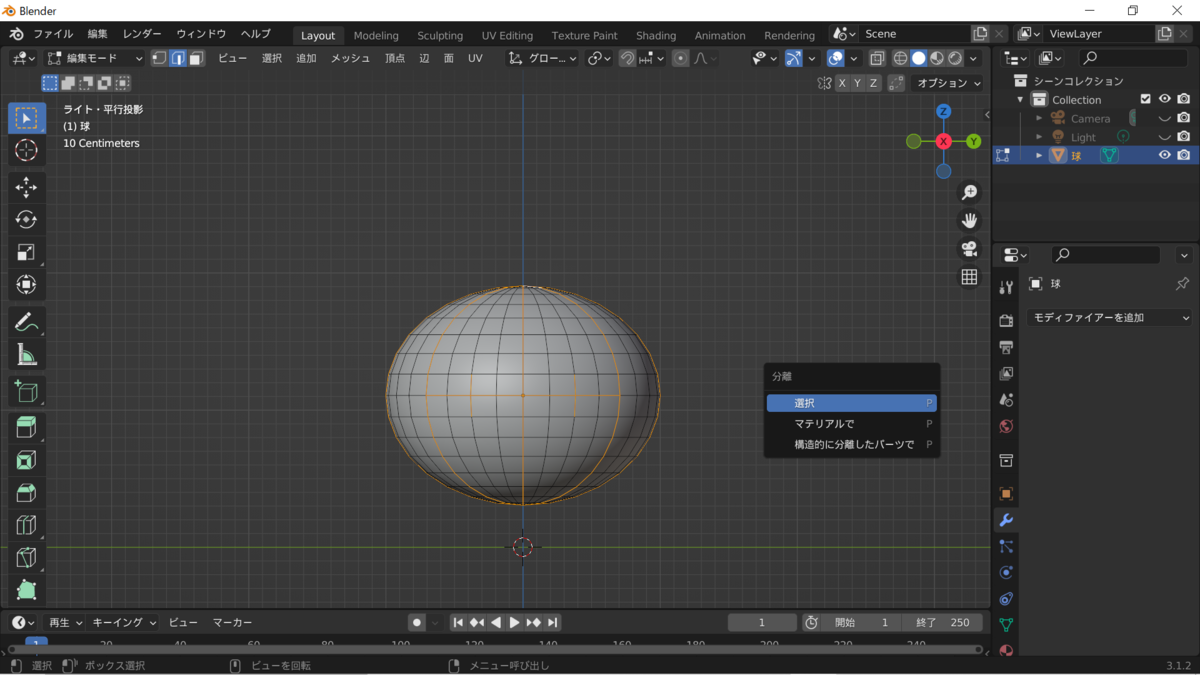Click the 3D Cursor tool
Image resolution: width=1200 pixels, height=675 pixels.
click(x=27, y=150)
